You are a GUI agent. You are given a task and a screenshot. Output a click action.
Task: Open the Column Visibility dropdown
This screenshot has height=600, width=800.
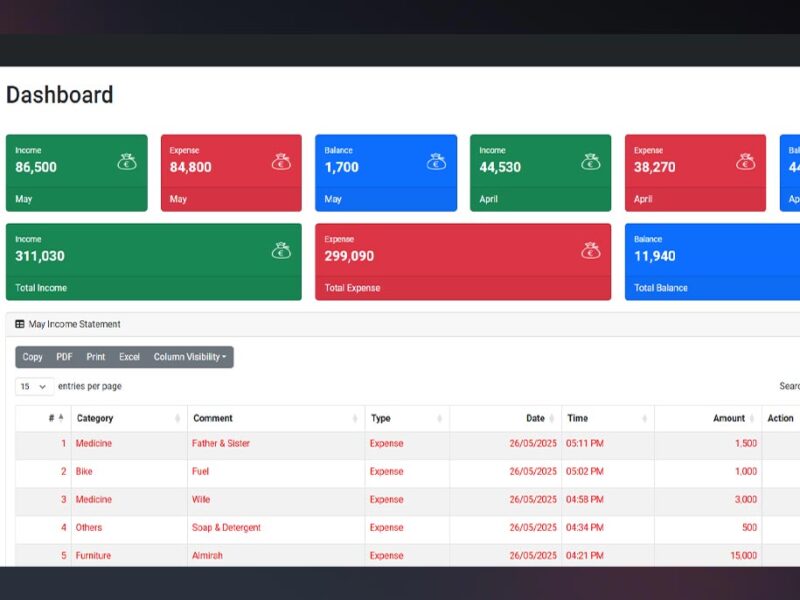(189, 357)
